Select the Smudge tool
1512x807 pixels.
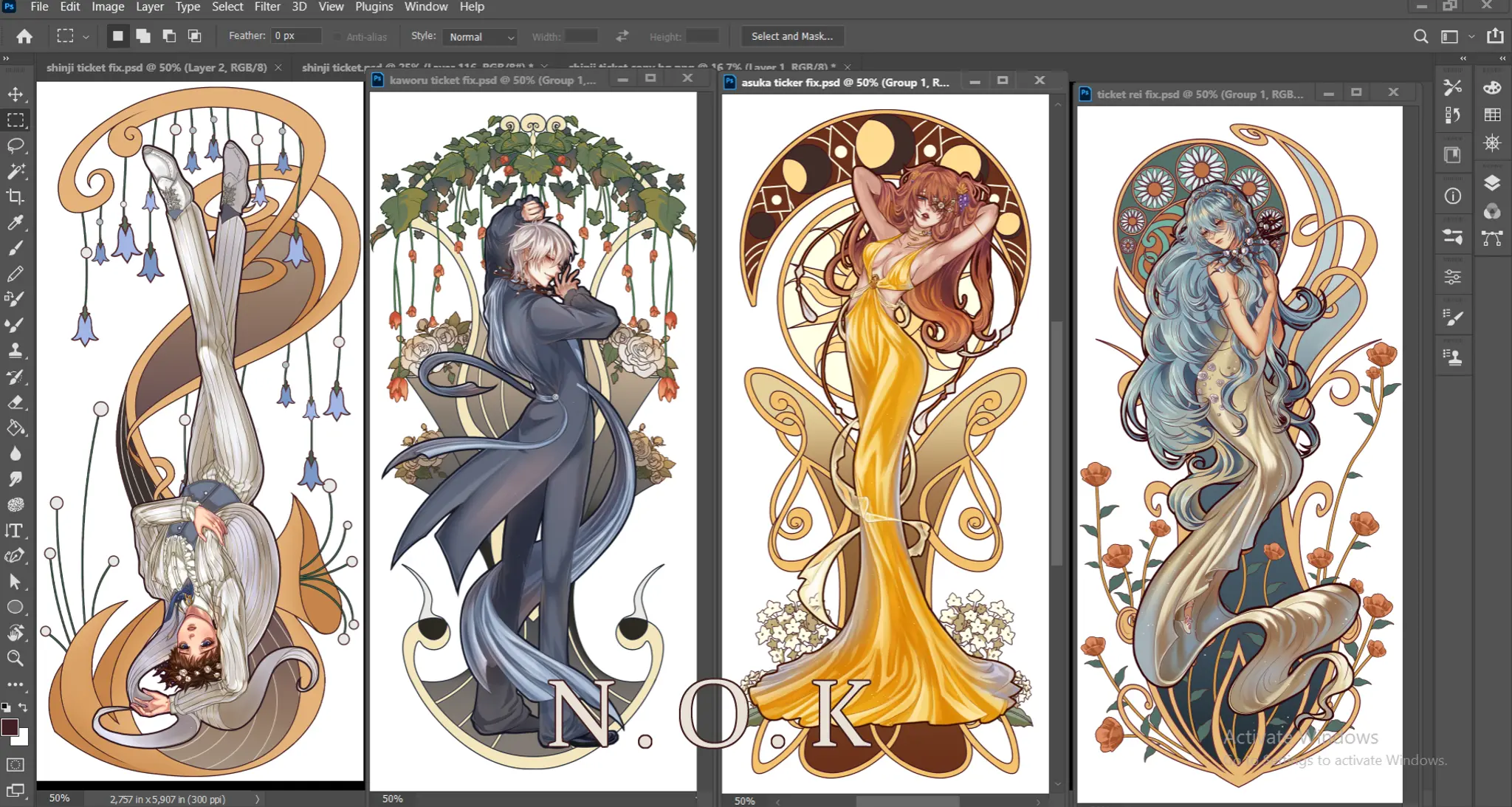tap(16, 479)
